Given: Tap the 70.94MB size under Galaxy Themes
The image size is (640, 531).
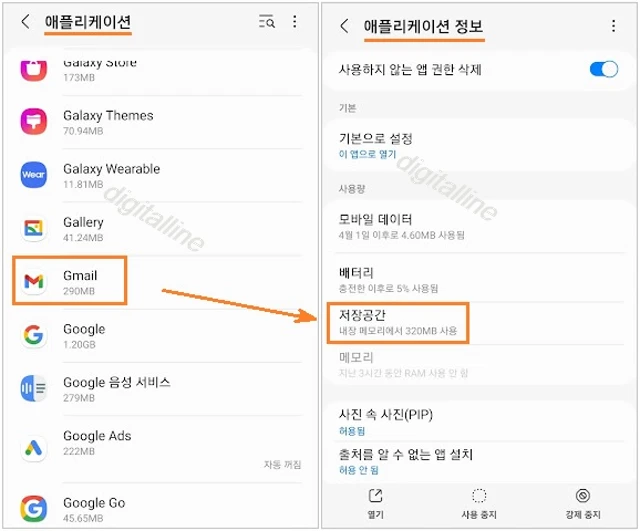Looking at the screenshot, I should click(x=83, y=131).
